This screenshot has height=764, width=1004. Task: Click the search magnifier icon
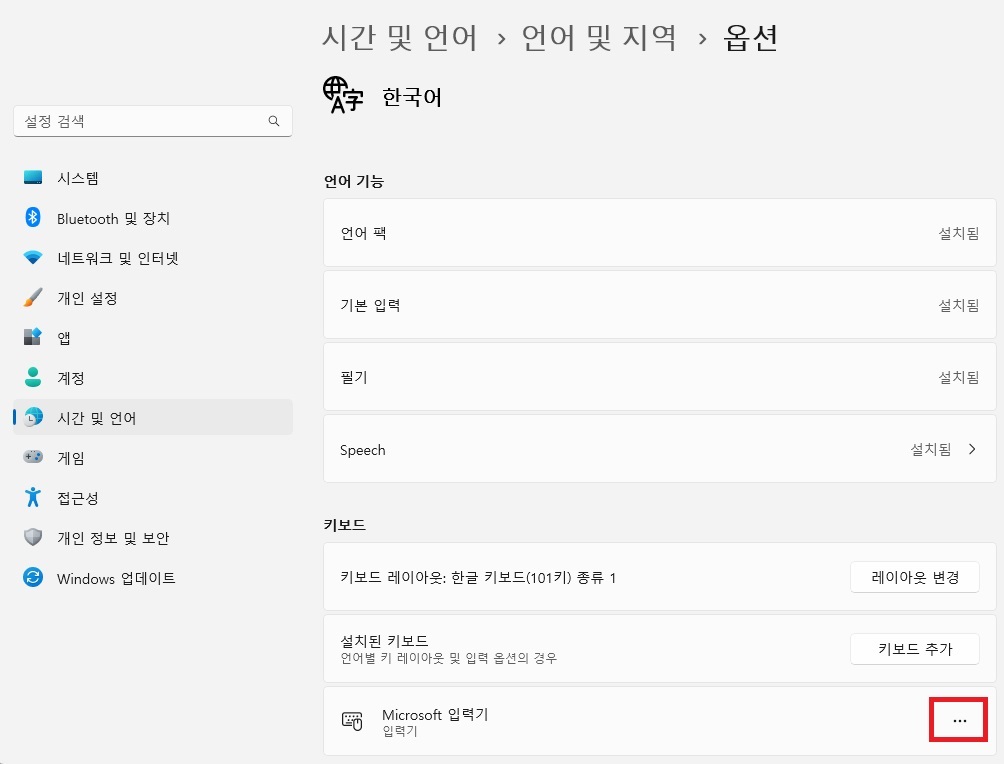[274, 121]
